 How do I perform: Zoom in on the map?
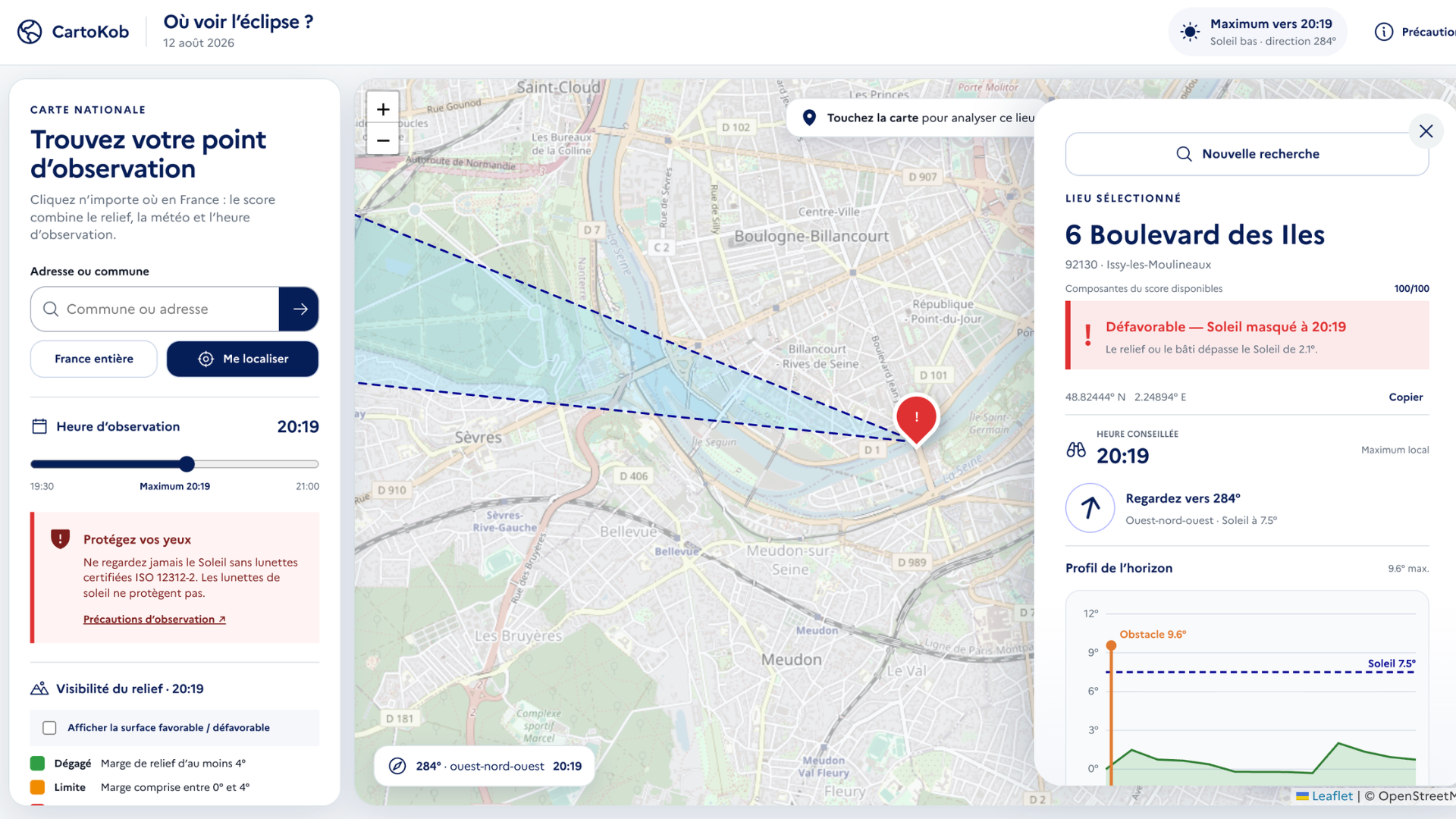pyautogui.click(x=383, y=109)
